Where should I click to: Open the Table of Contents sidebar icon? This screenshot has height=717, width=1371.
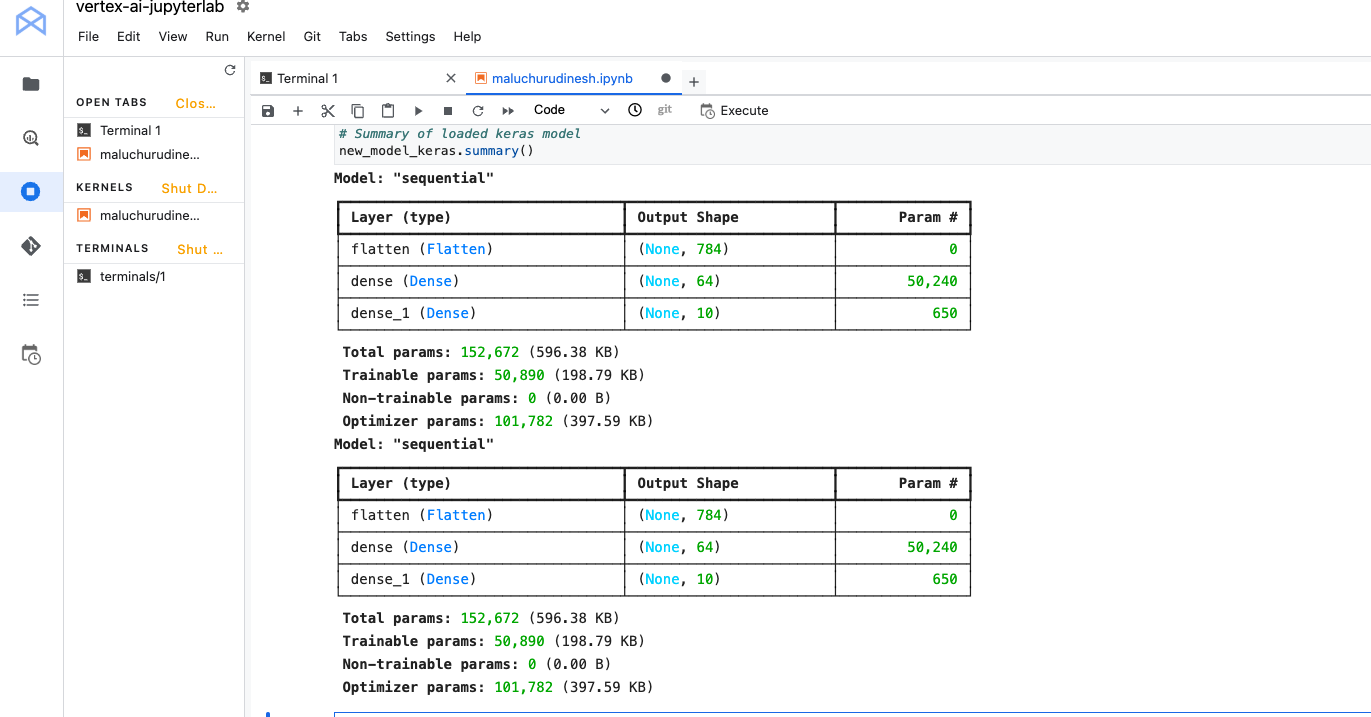pos(31,300)
